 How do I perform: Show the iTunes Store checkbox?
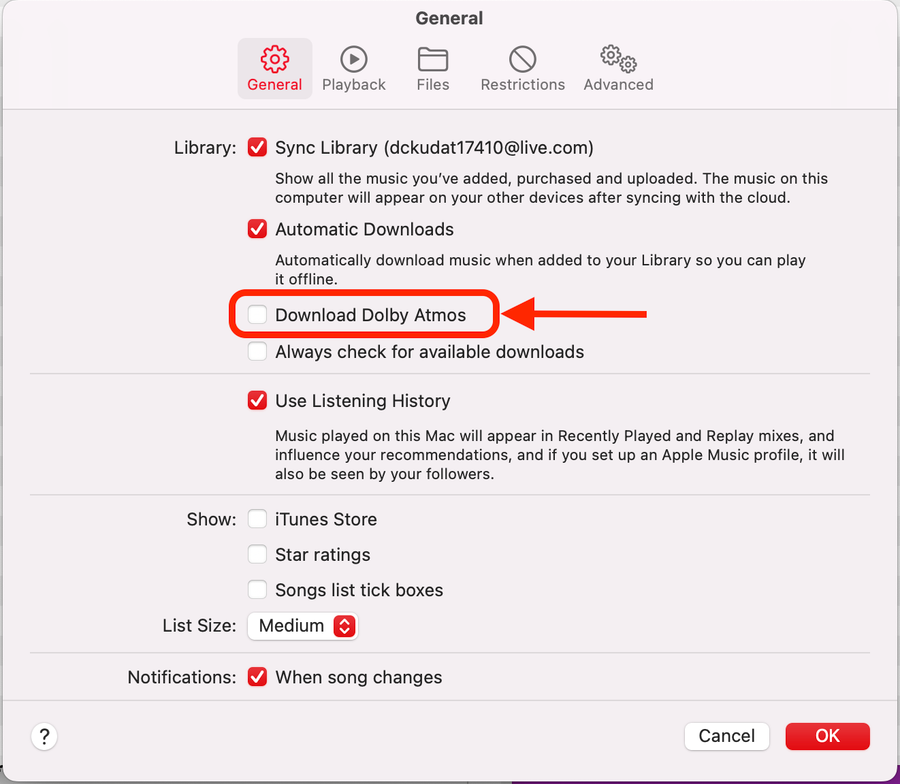(258, 520)
